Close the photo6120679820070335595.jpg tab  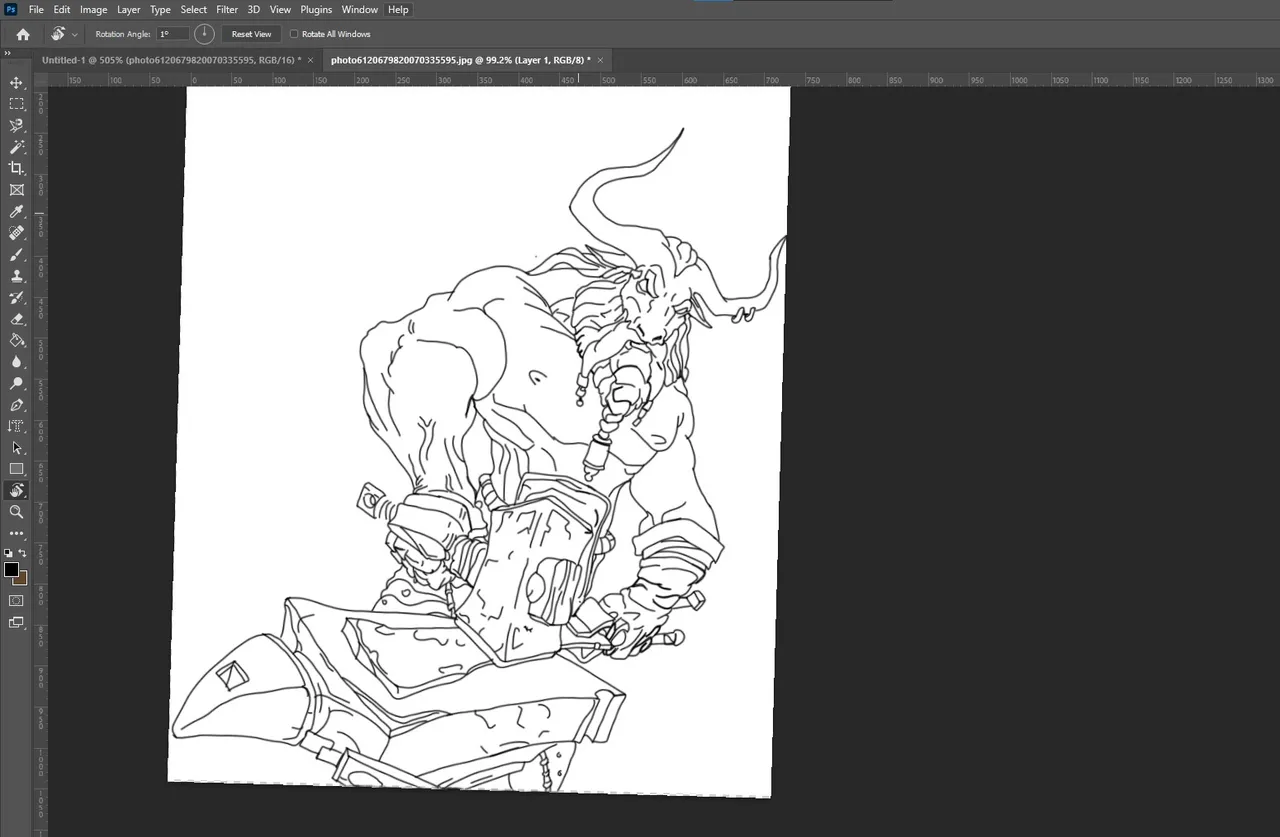pos(601,60)
